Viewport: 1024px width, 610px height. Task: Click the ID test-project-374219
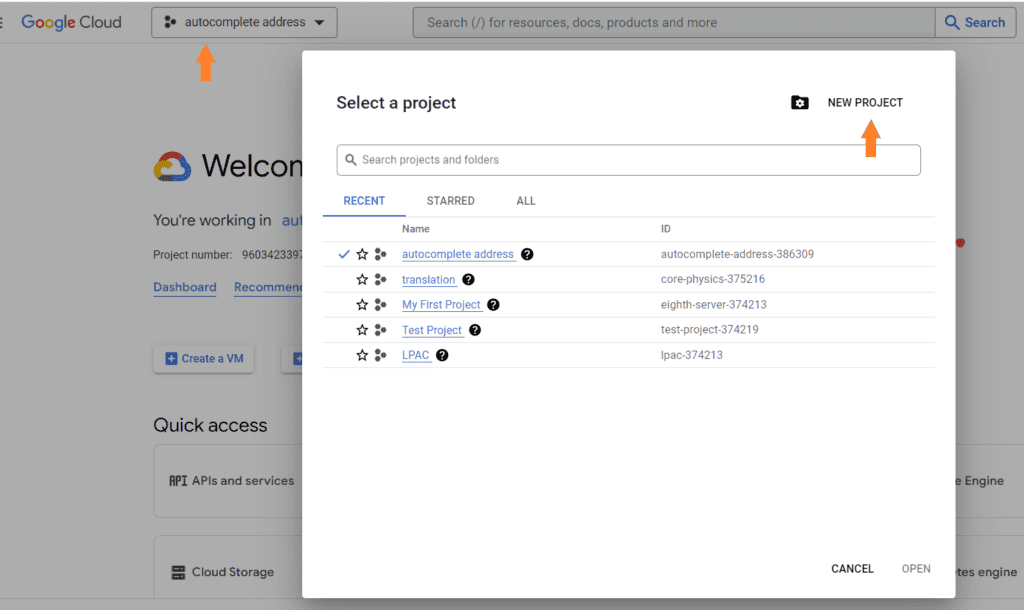point(709,329)
